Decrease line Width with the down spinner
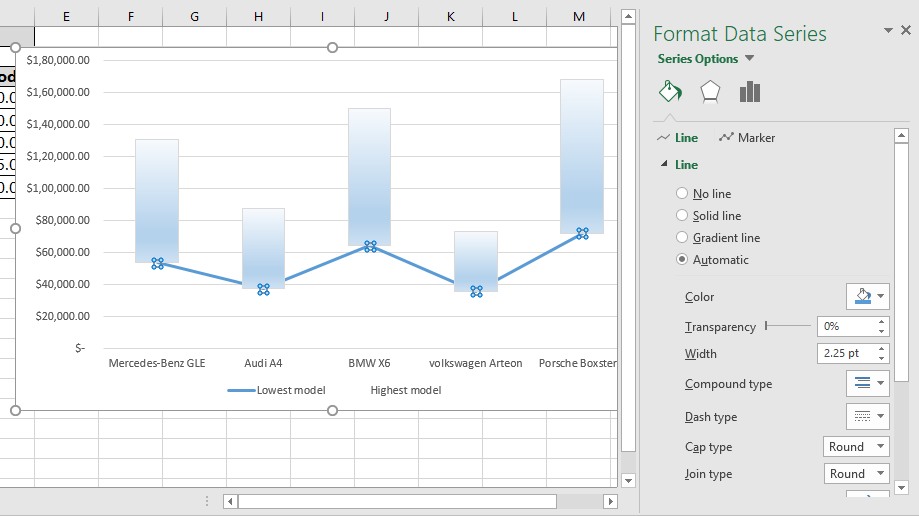Image resolution: width=919 pixels, height=516 pixels. pos(881,358)
